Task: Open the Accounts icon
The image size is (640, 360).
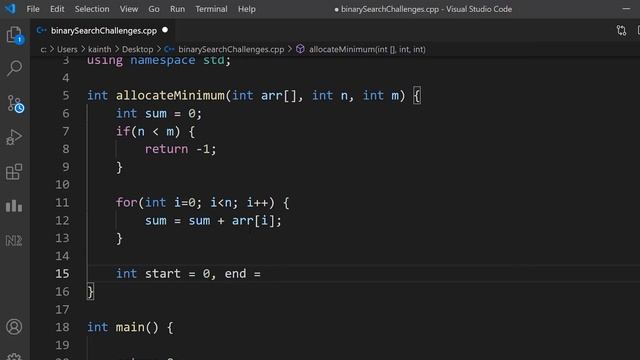Action: coord(14,327)
